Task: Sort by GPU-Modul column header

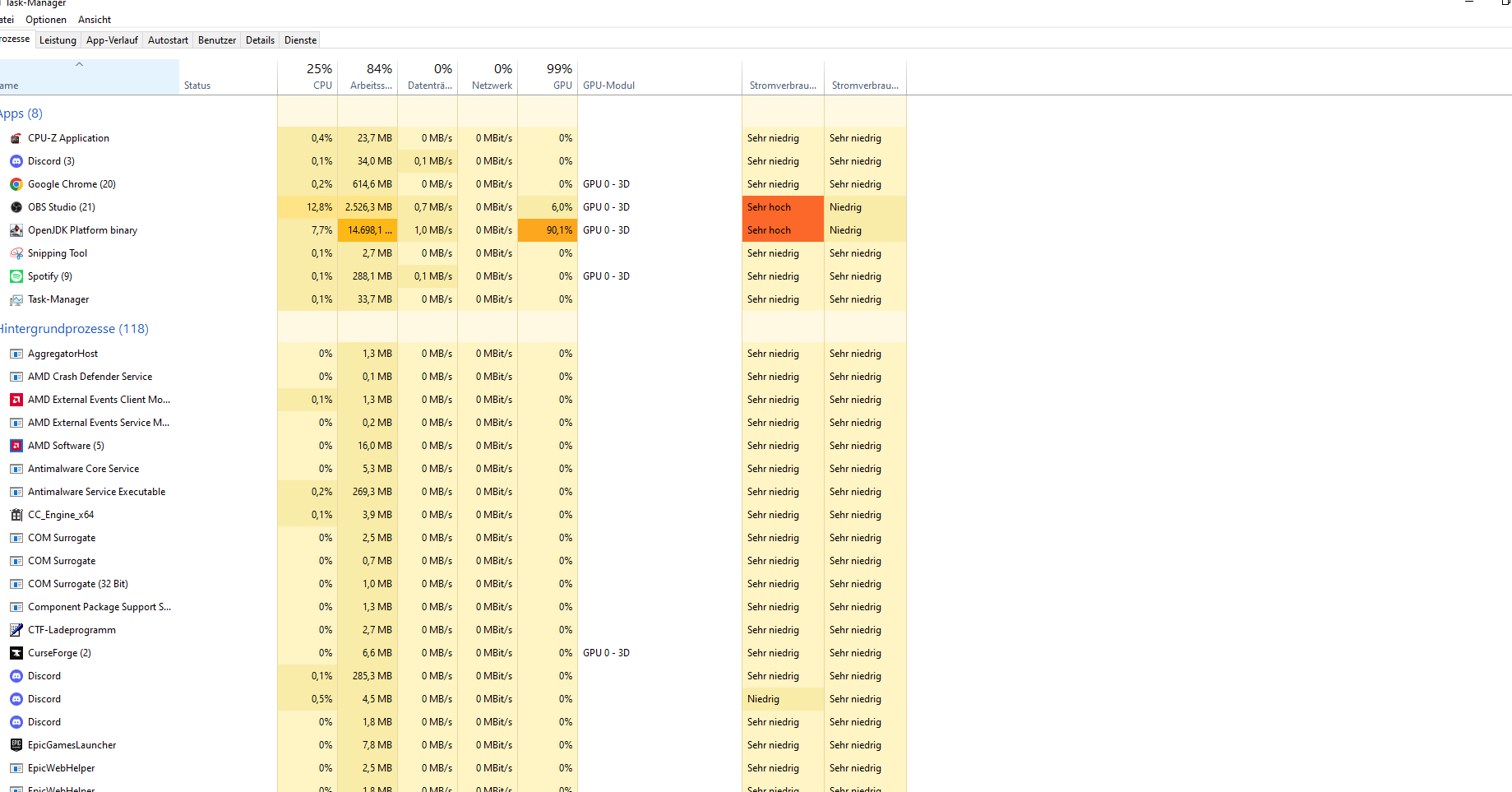Action: pos(659,76)
